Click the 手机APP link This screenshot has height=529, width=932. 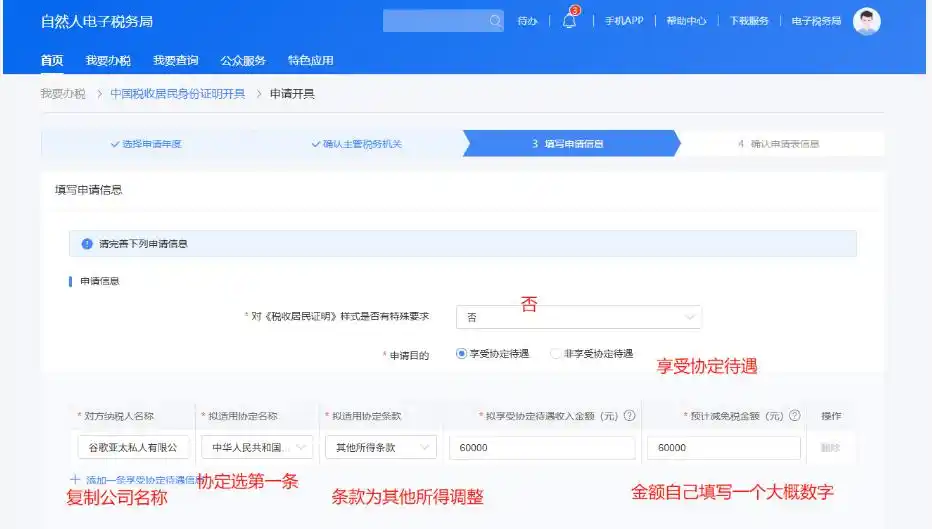(623, 21)
